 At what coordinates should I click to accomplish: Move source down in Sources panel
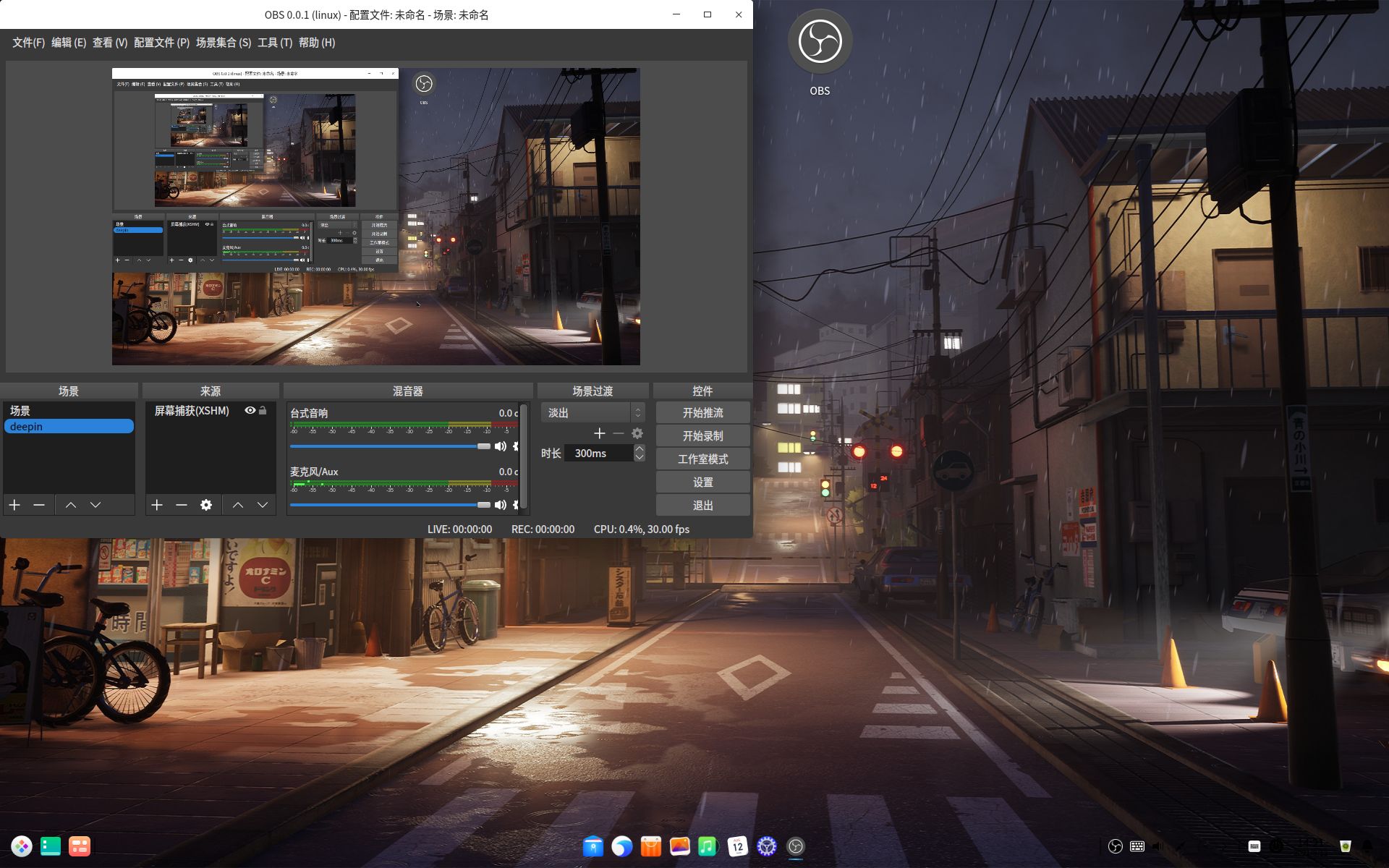pos(263,505)
